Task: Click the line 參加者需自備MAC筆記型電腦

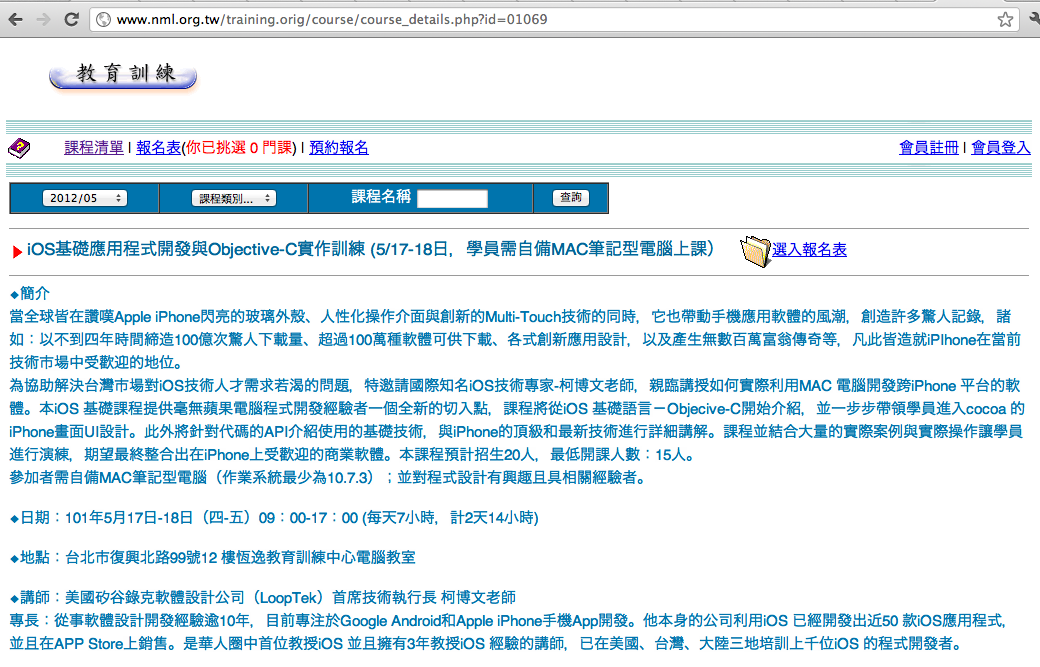Action: click(x=329, y=477)
